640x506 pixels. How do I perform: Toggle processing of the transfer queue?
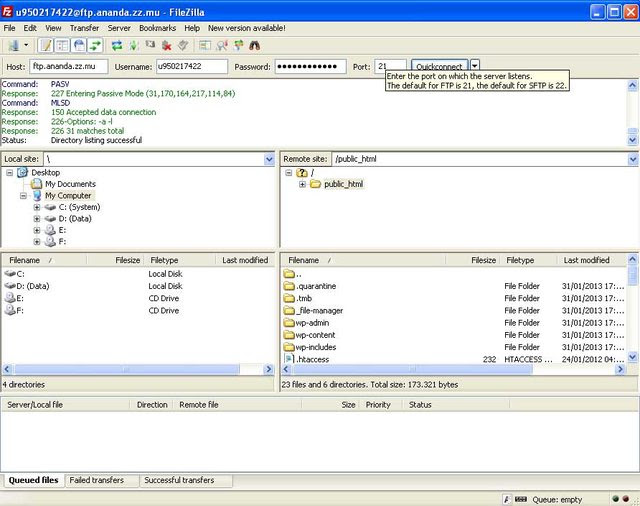pos(133,45)
